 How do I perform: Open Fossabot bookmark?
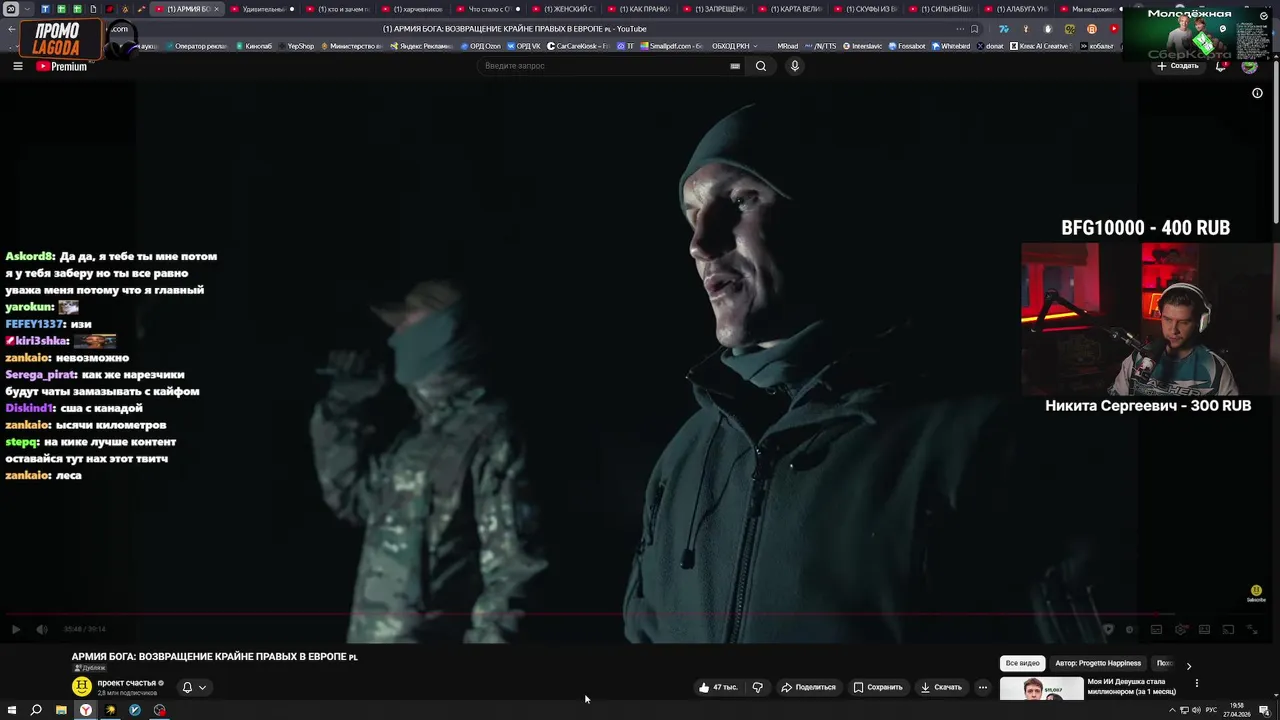[x=906, y=46]
